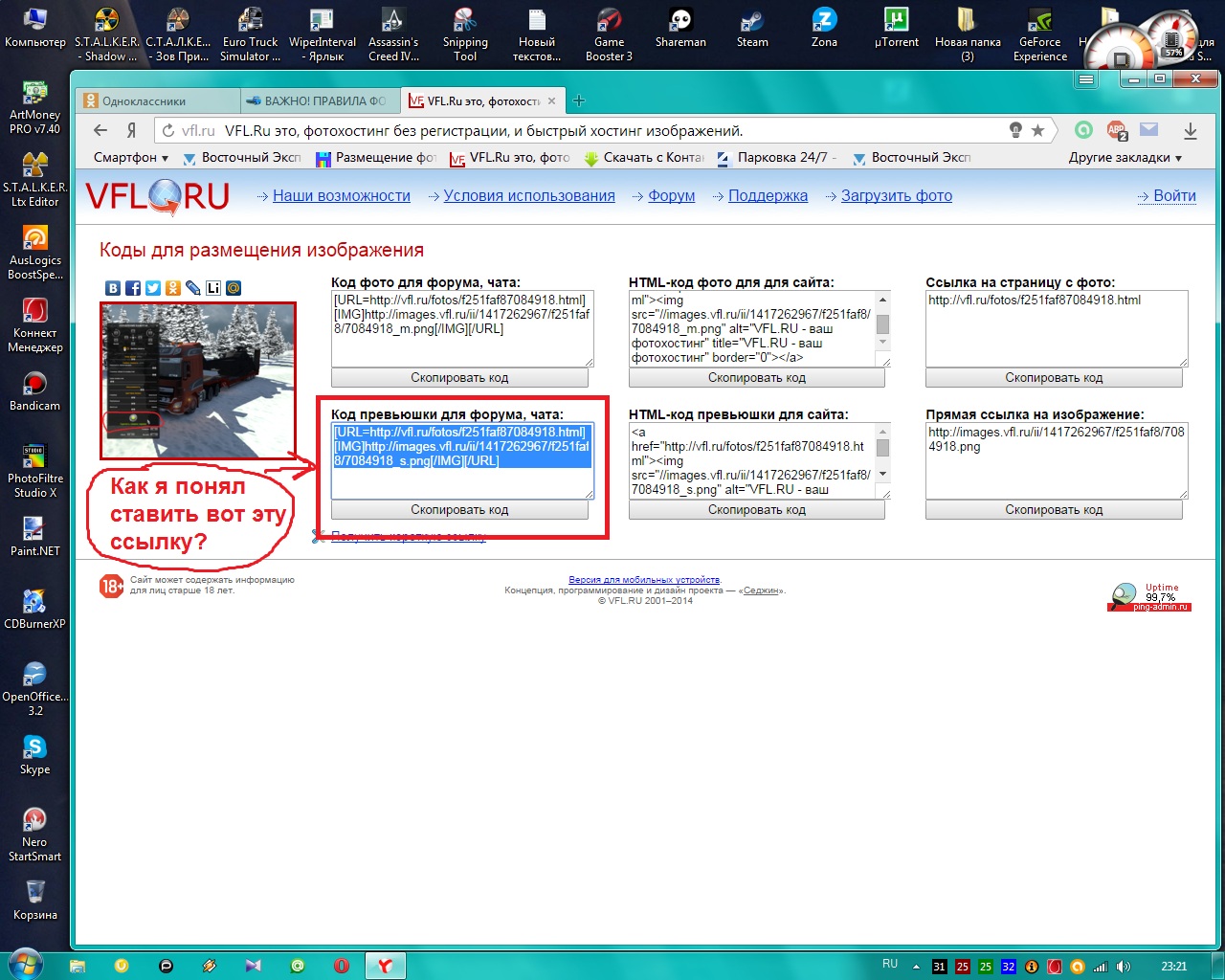Image resolution: width=1225 pixels, height=980 pixels.
Task: Open Opera from the Windows taskbar
Action: (x=341, y=966)
